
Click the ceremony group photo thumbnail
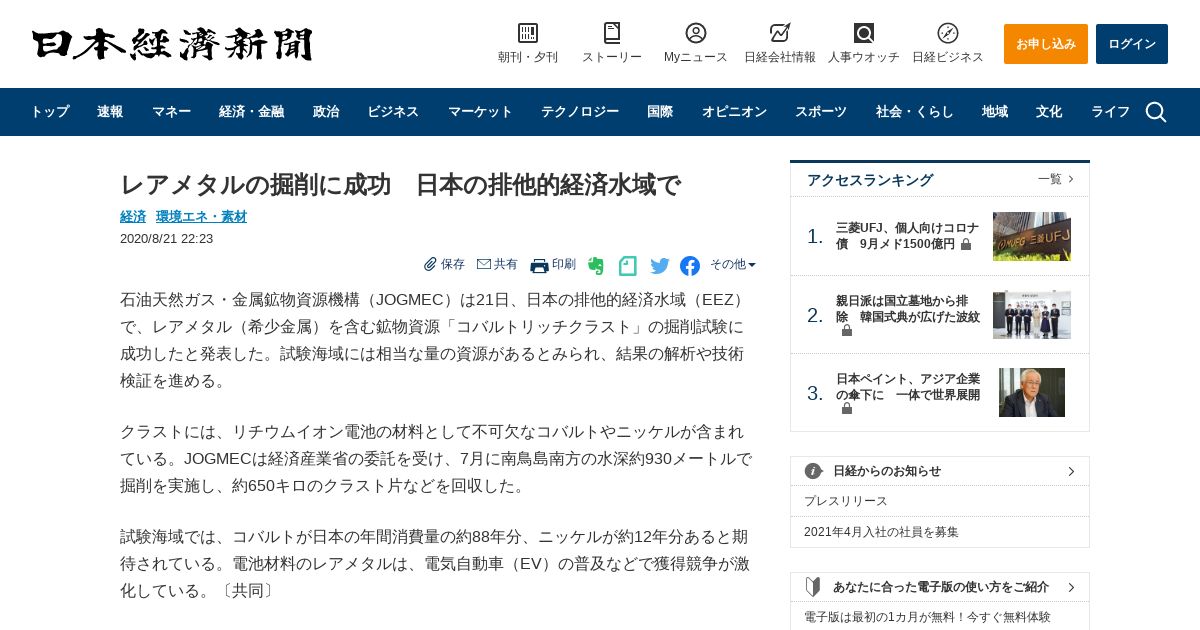coord(1032,315)
